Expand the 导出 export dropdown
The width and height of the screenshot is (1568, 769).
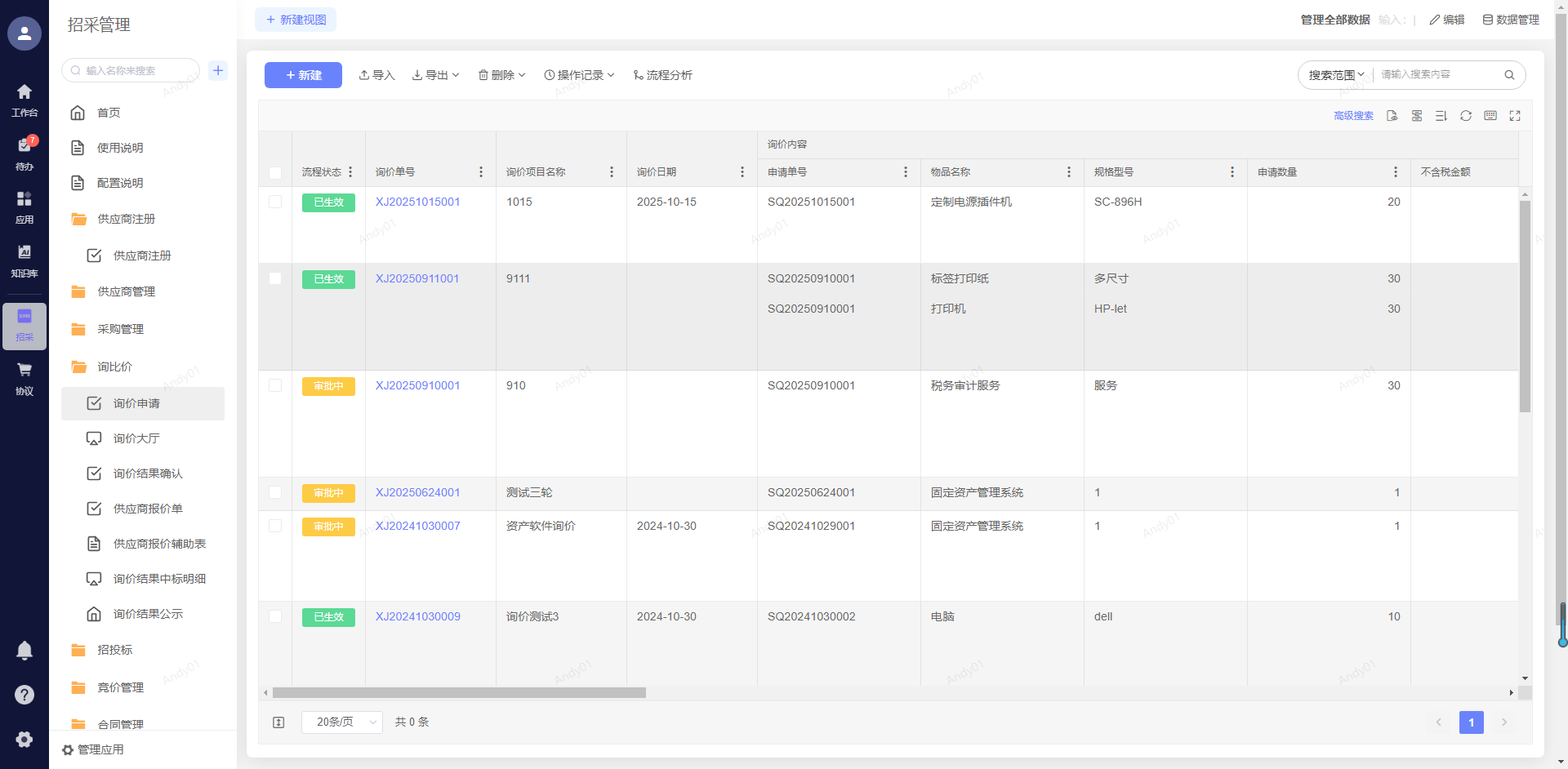click(x=436, y=75)
